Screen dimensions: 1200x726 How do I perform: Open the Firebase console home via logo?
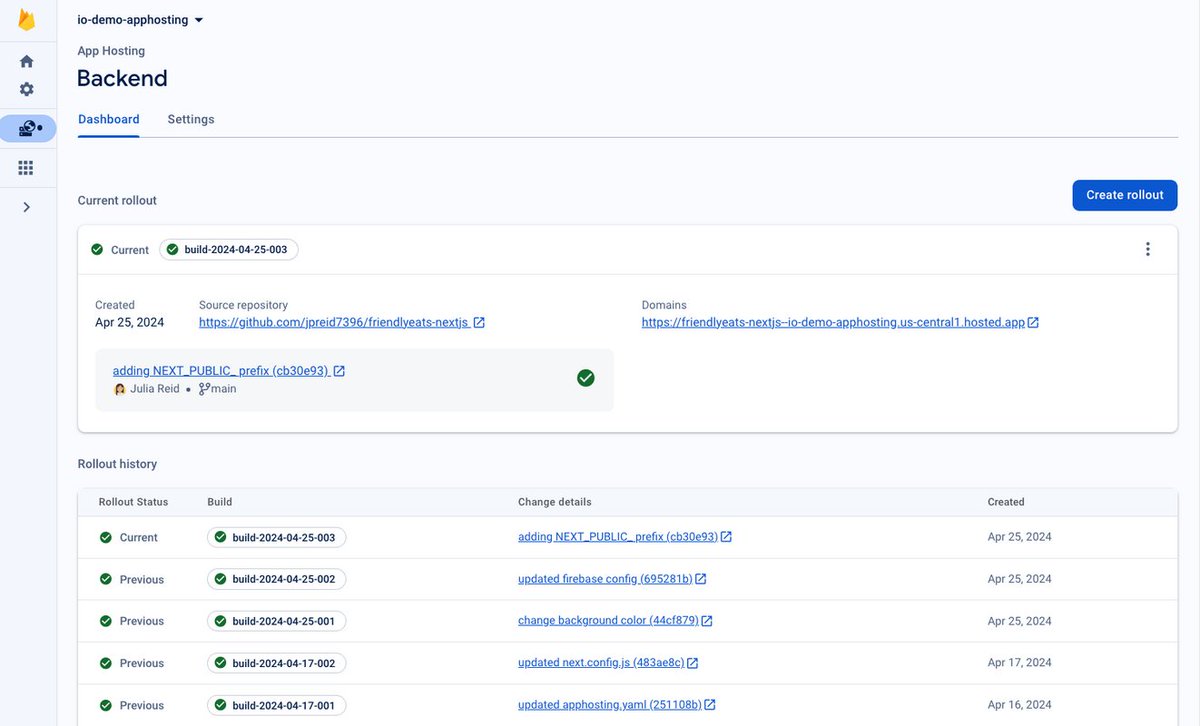pos(27,18)
